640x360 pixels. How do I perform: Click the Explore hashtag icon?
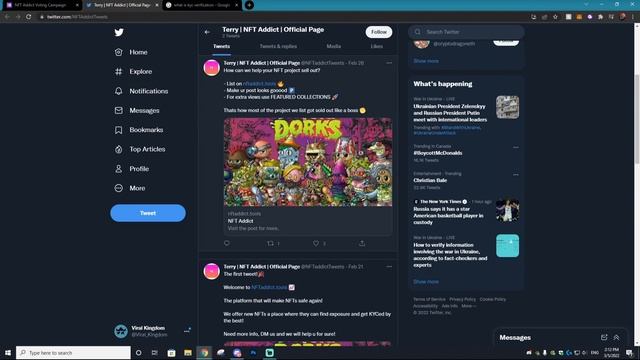(x=118, y=71)
